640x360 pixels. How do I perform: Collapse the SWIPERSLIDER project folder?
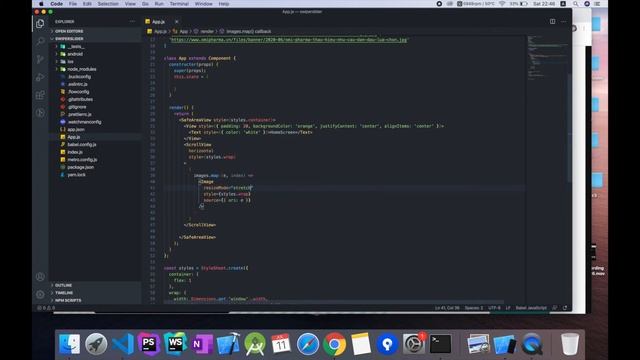[x=69, y=39]
